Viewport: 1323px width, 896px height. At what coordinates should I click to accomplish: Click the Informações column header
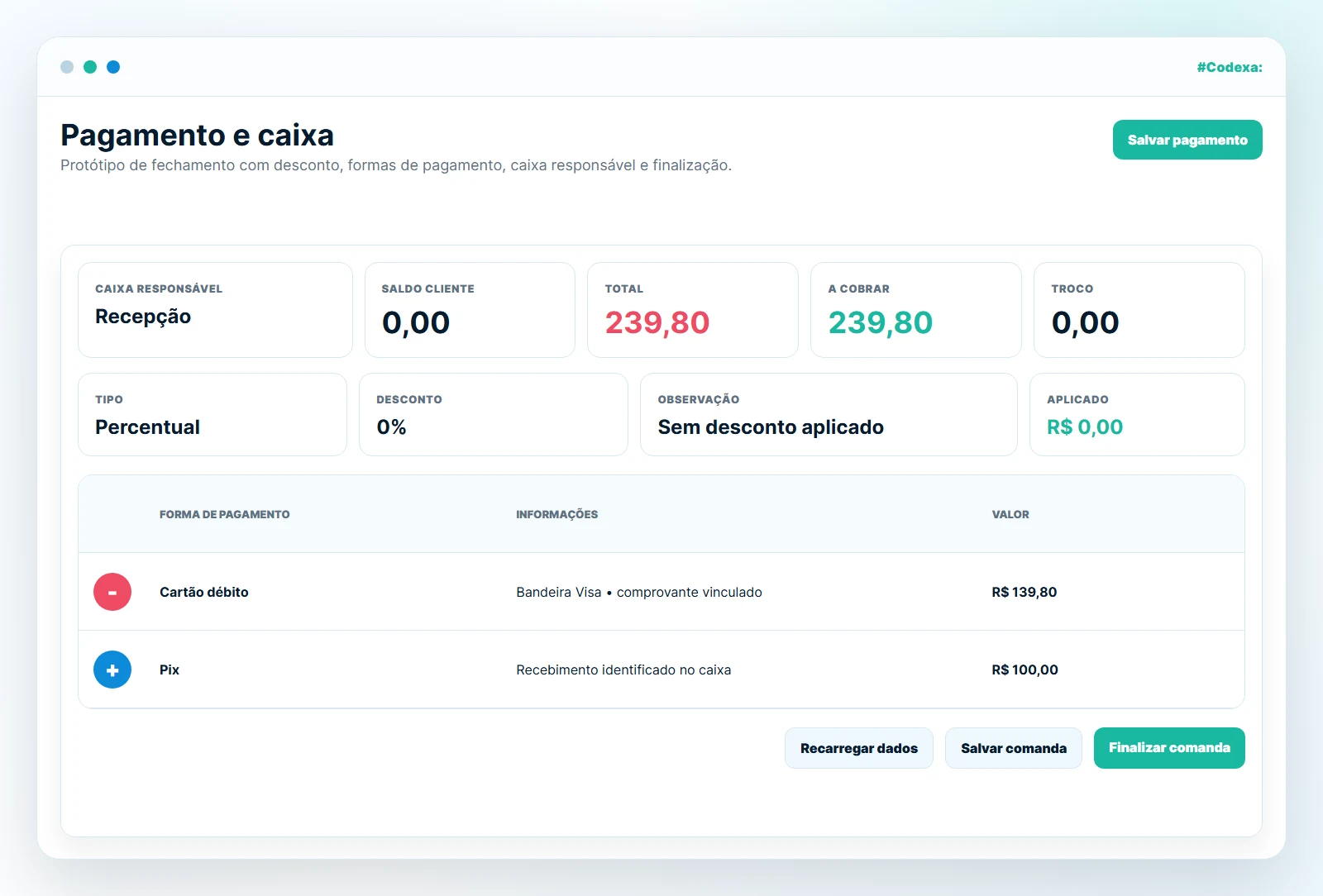556,514
